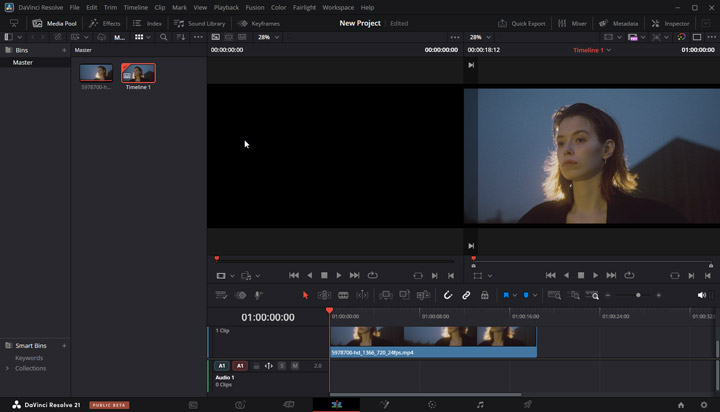Open the Color page icon
This screenshot has width=720, height=412.
point(432,405)
